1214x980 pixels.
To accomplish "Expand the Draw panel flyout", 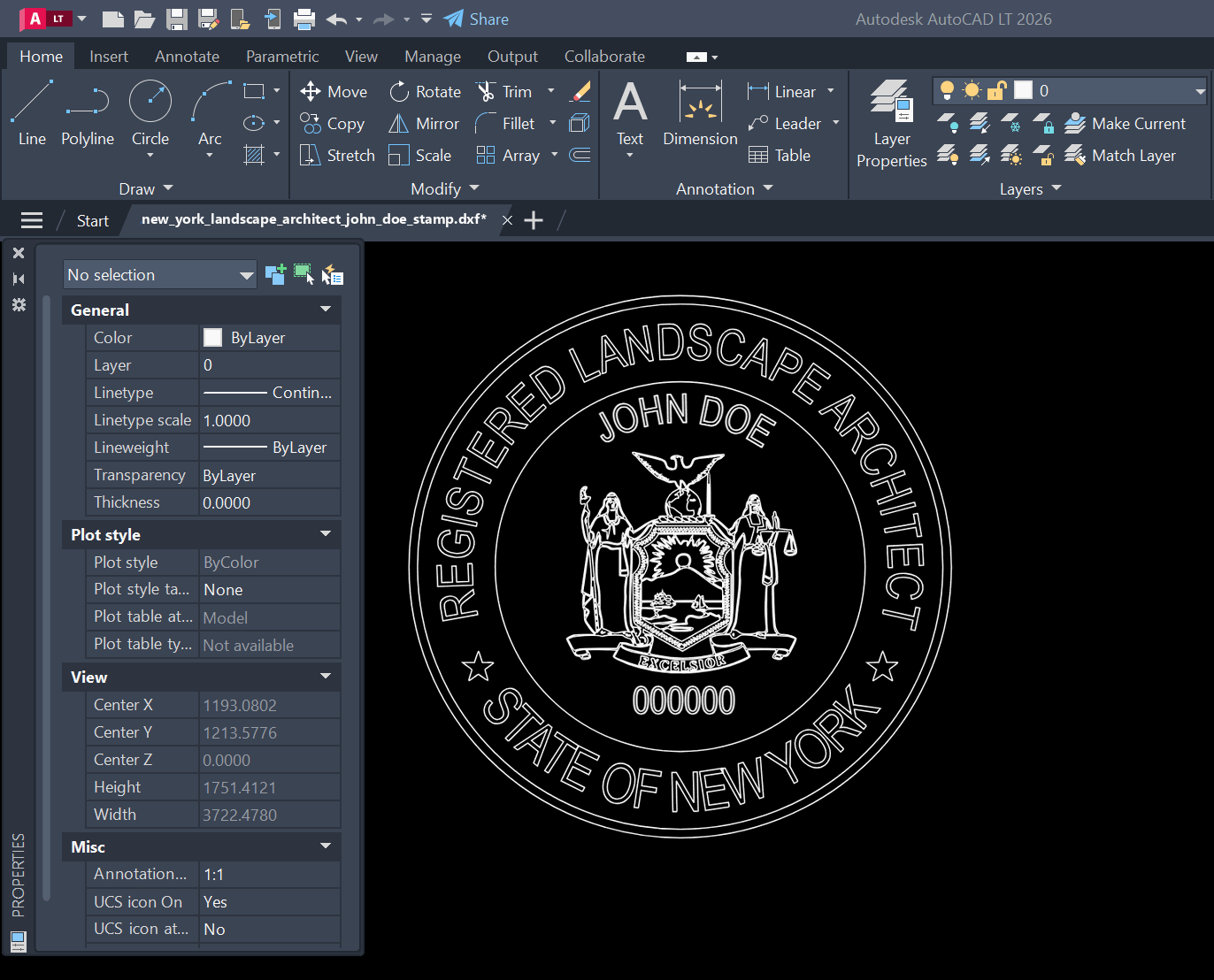I will click(x=168, y=188).
